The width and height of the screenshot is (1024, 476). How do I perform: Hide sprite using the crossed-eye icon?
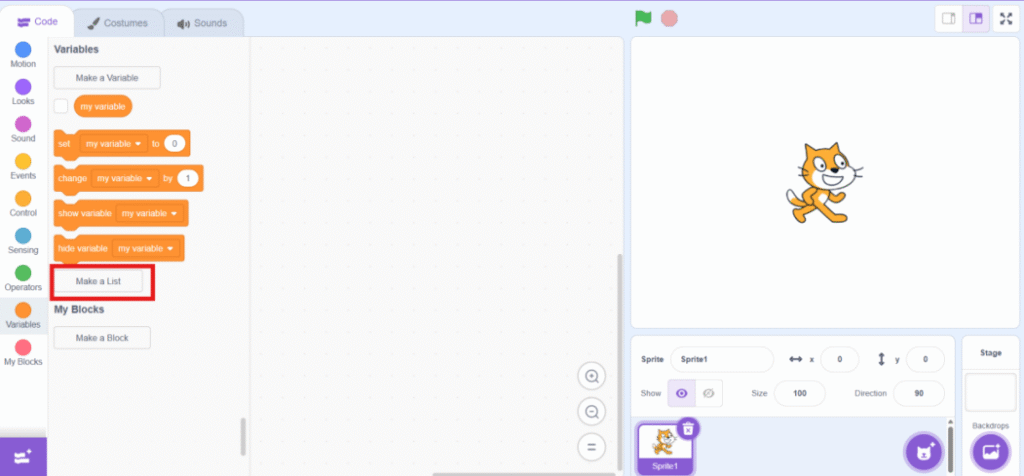708,393
